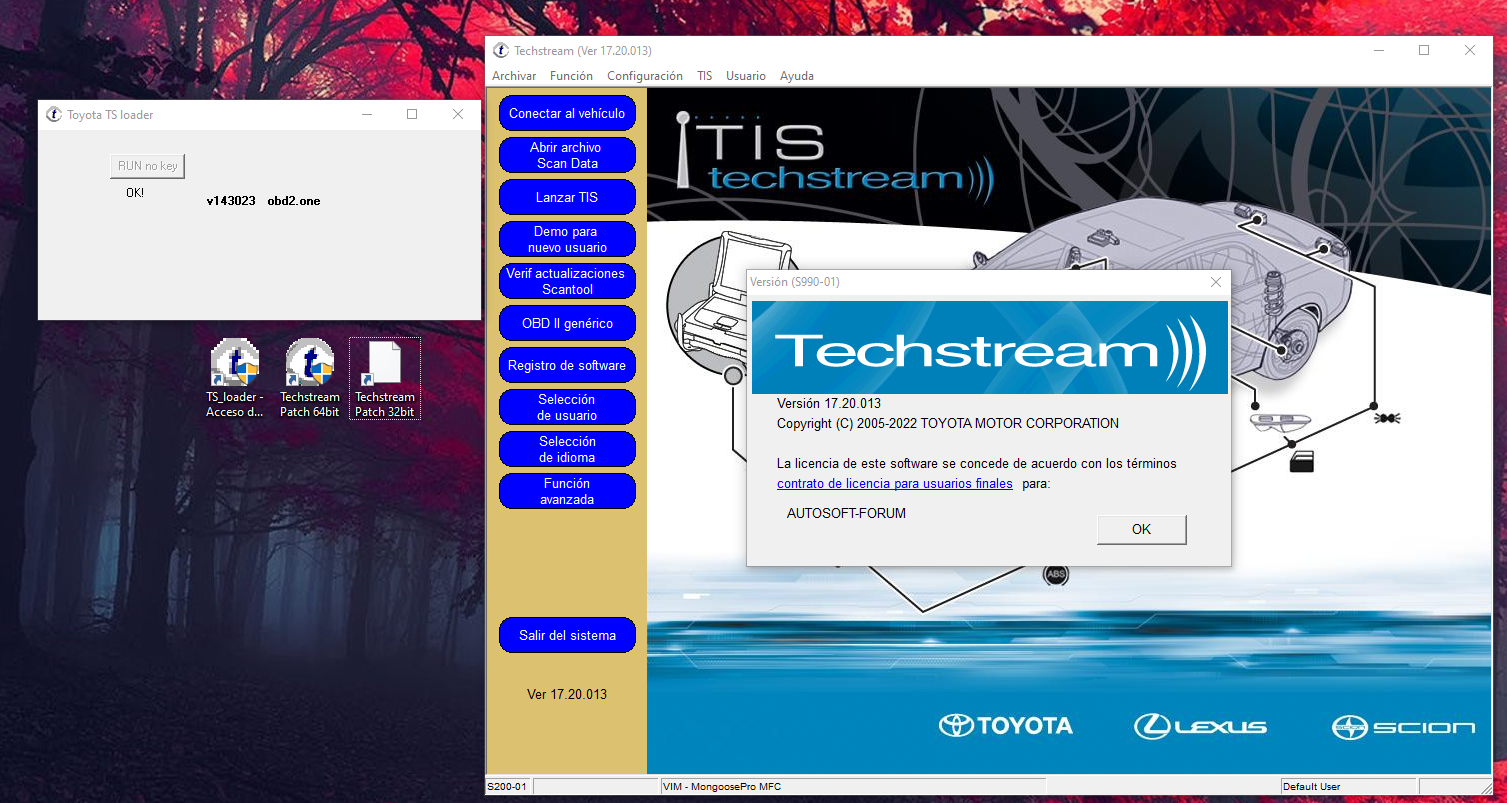1507x803 pixels.
Task: Confirm the version dialog with OK
Action: (1141, 529)
